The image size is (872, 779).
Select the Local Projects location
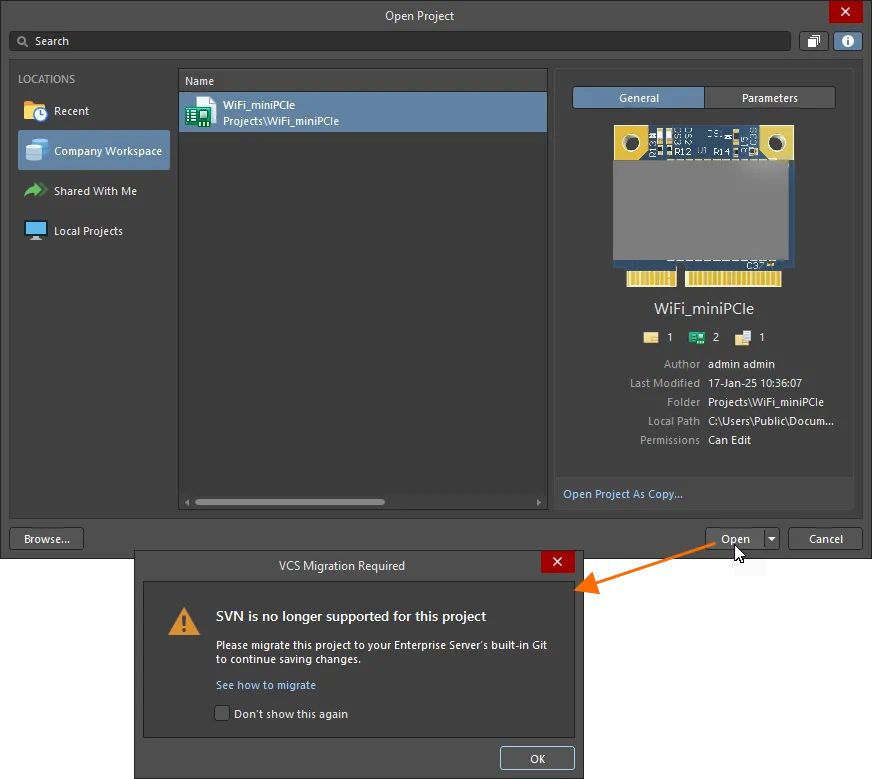coord(94,231)
